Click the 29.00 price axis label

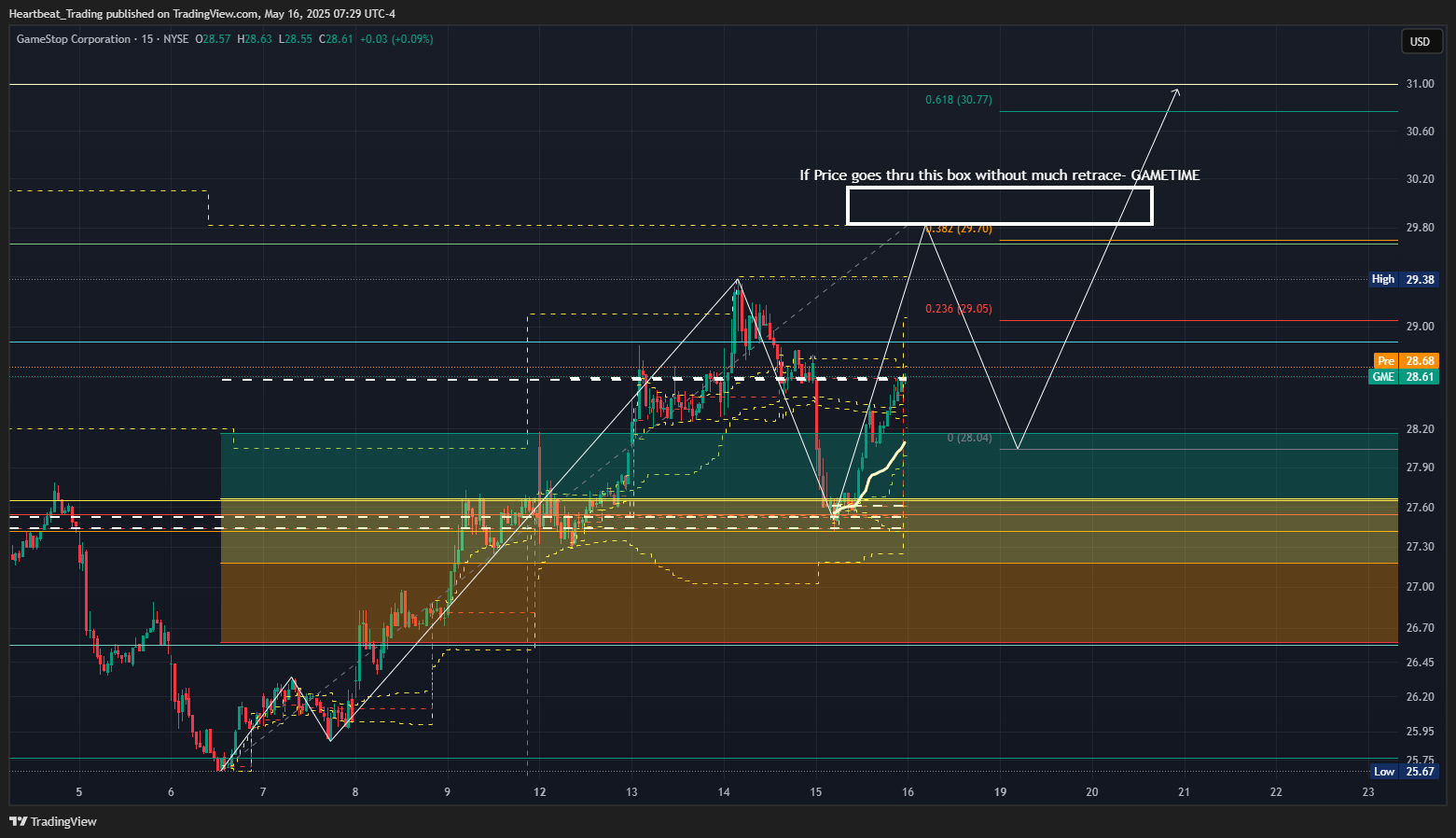coord(1421,327)
